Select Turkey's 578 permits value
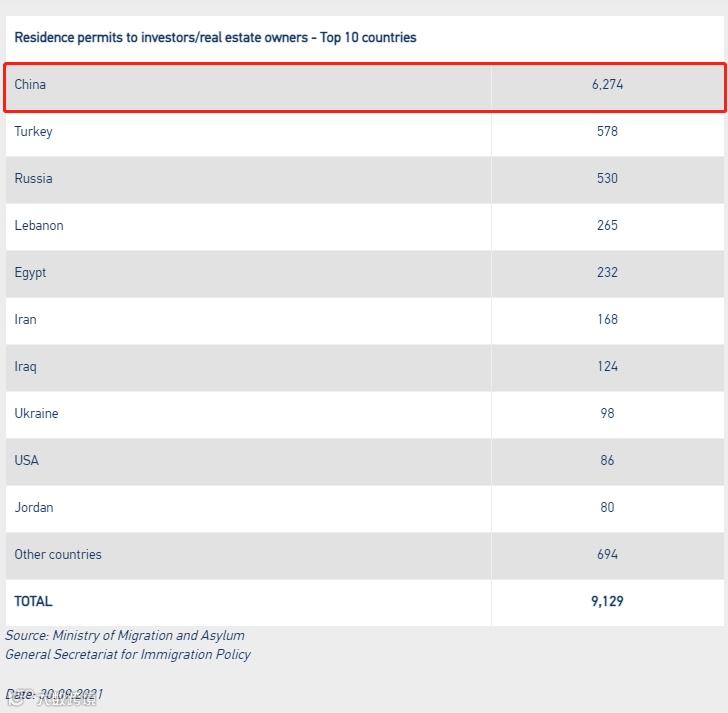728x713 pixels. pos(607,132)
